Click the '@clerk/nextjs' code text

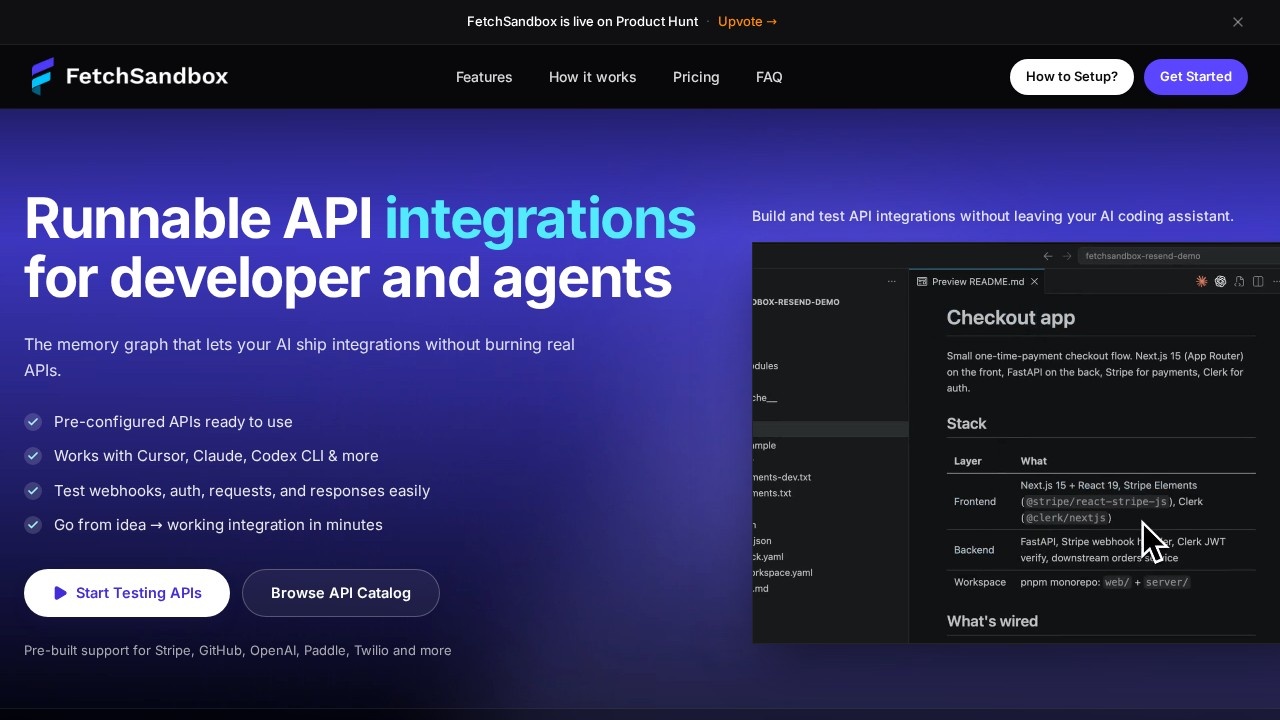point(1066,518)
